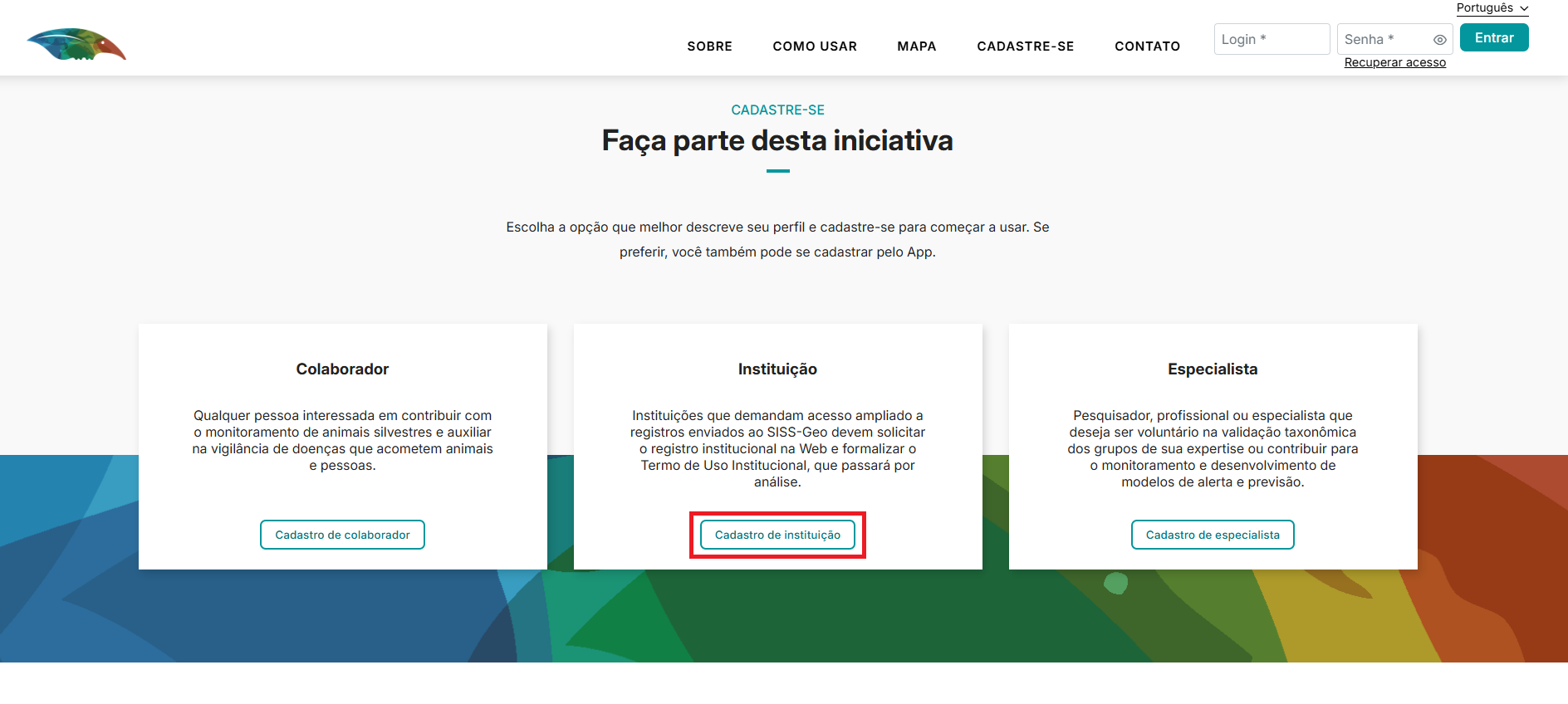Click the teal CADASTRE-SE section label
The image size is (1568, 704).
[777, 110]
